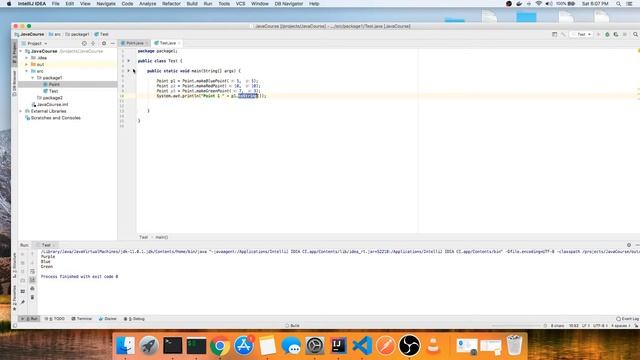Open the DB Browser side tab

point(14,84)
